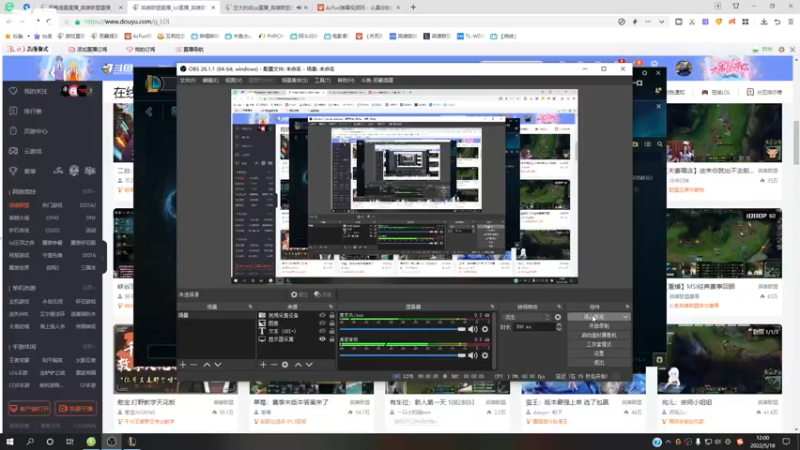Open desktop audio settings gear
Viewport: 800px width, 450px height.
pos(485,355)
